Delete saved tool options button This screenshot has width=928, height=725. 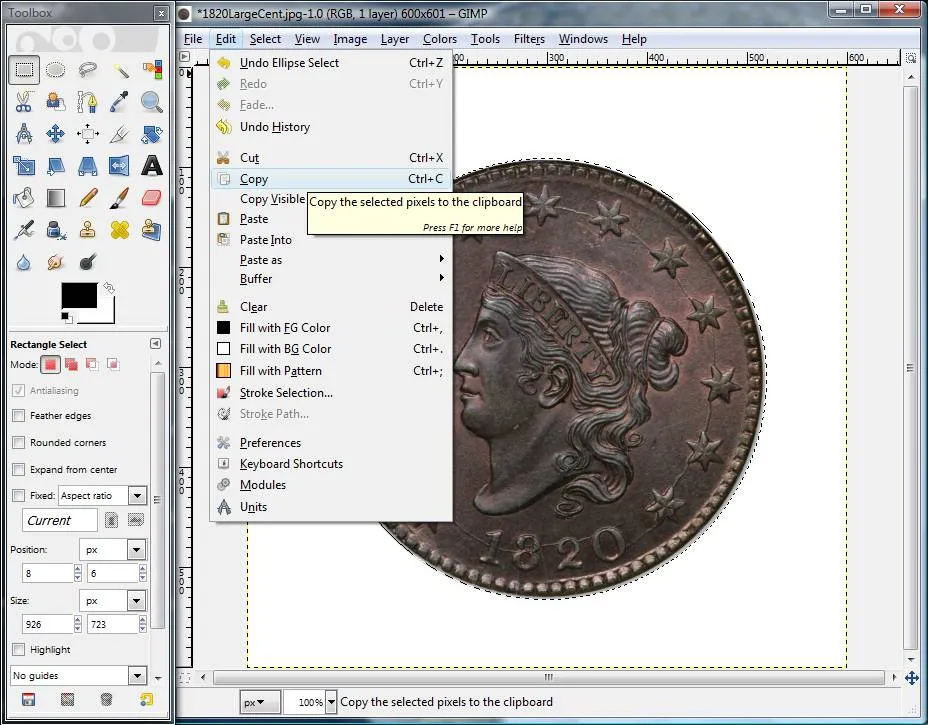click(106, 700)
